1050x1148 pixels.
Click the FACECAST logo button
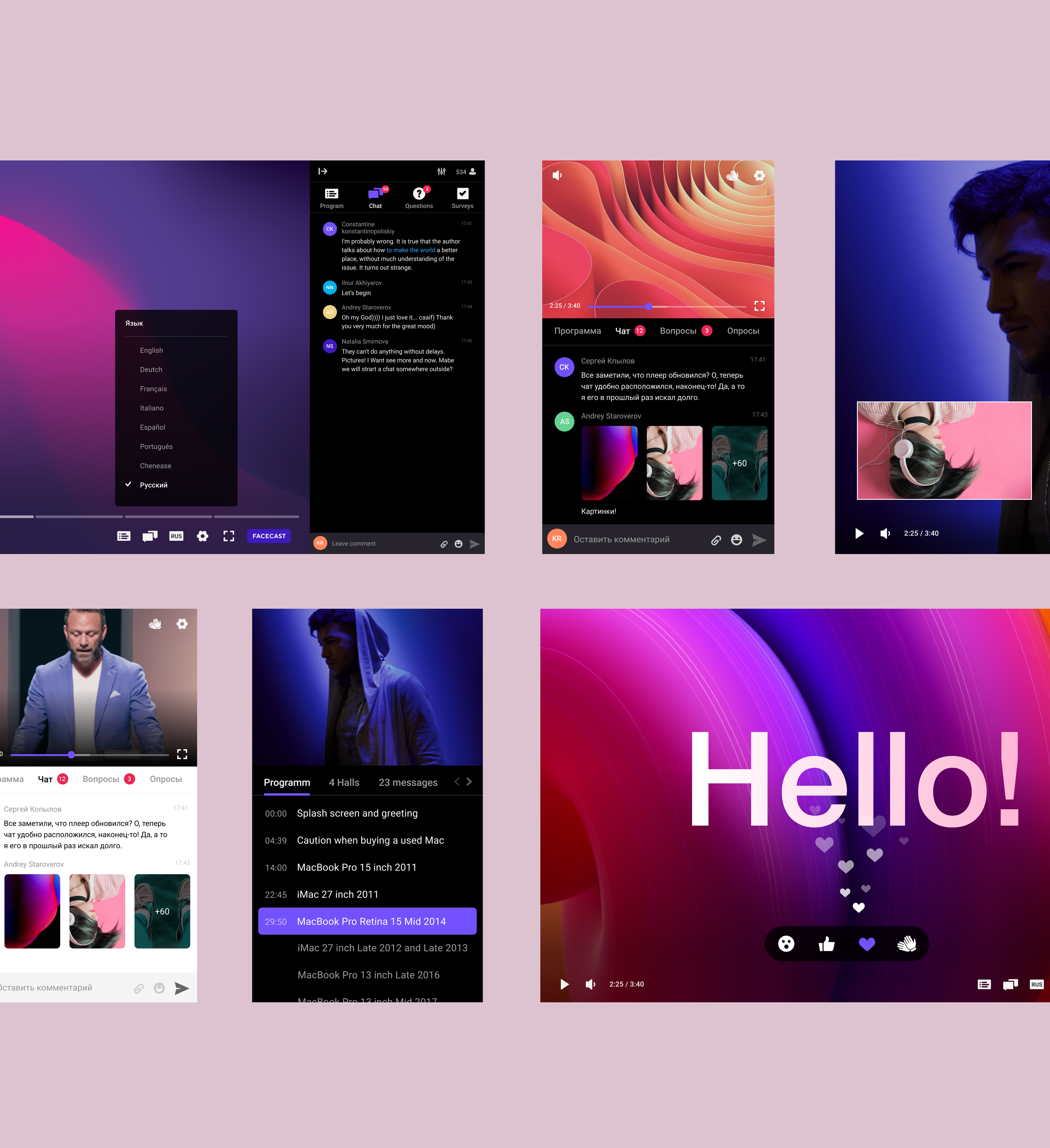point(269,536)
